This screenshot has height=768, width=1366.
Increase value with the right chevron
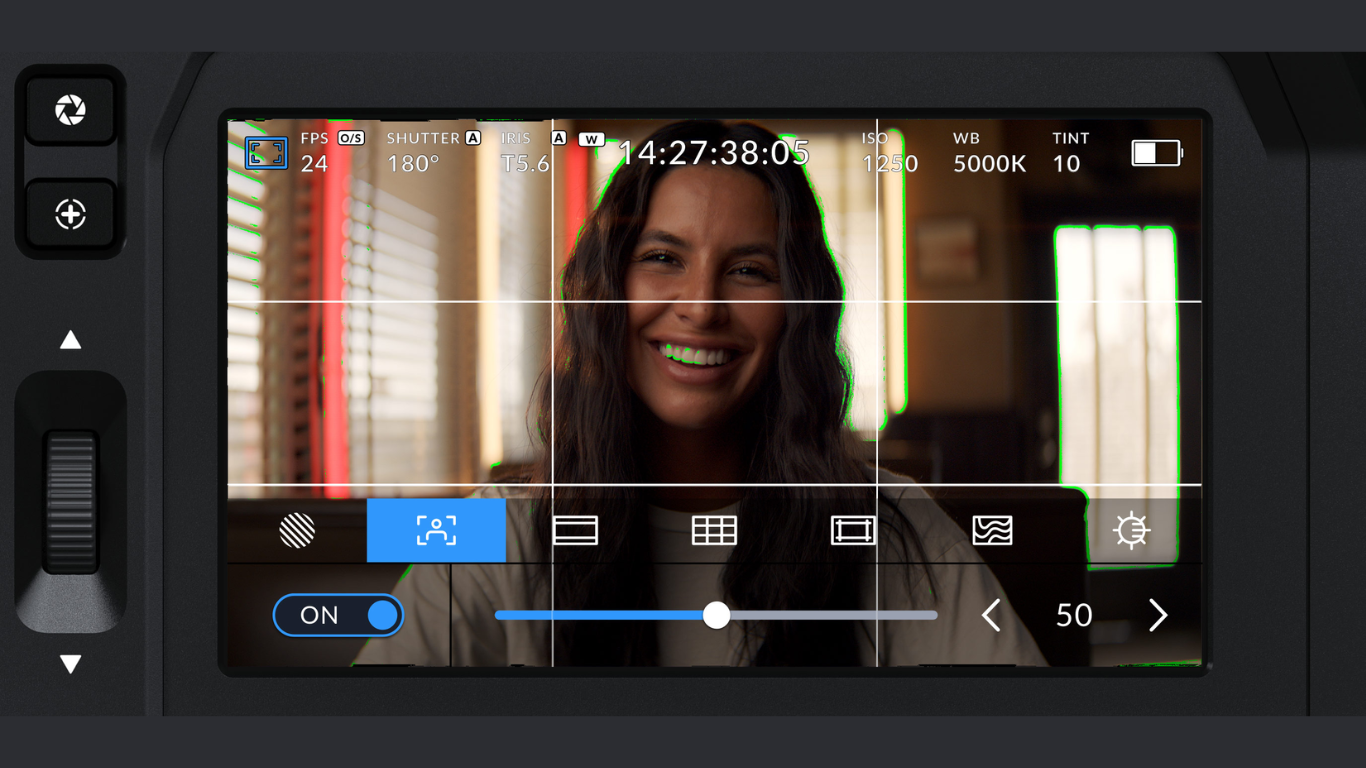point(1158,615)
